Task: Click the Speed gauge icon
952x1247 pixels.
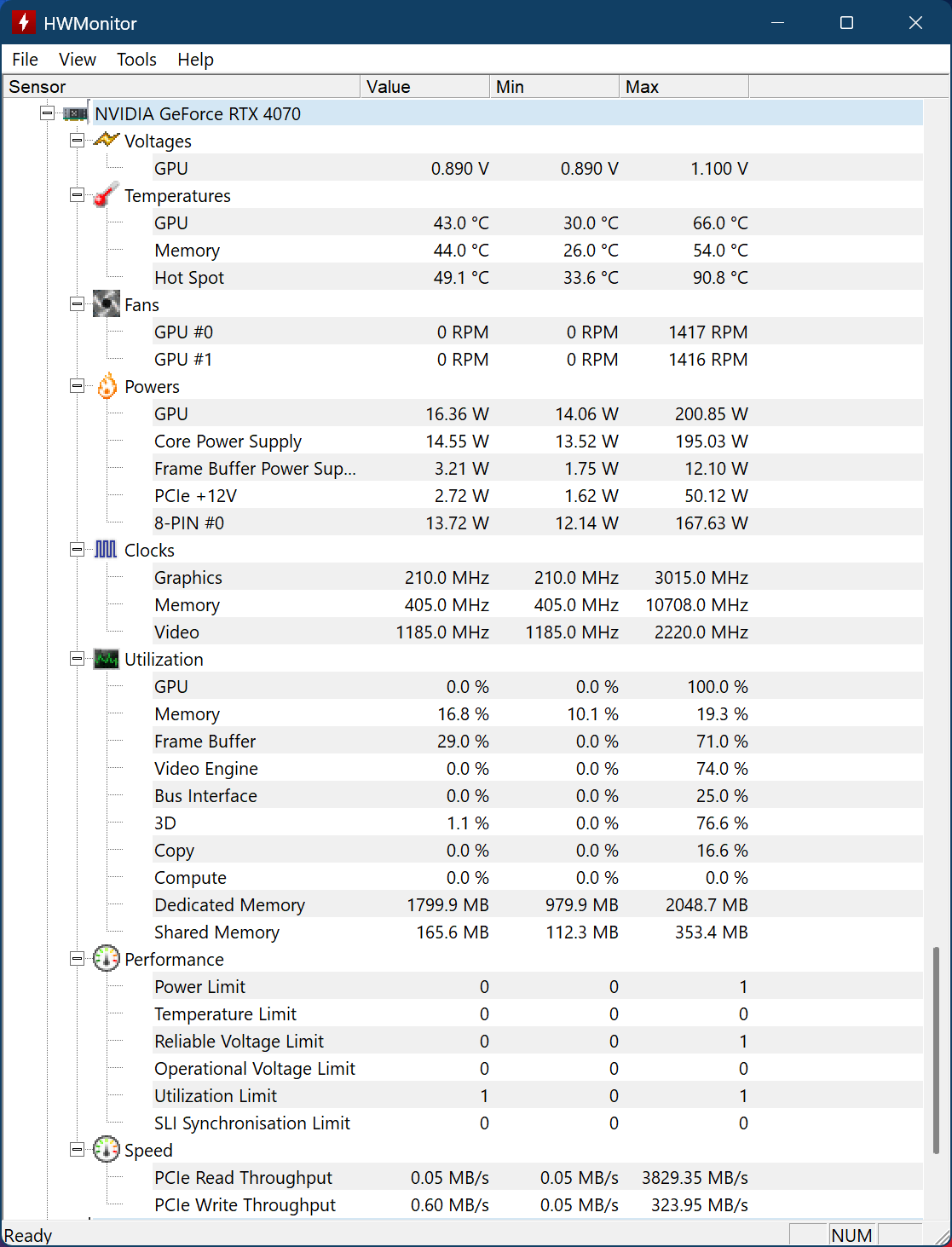Action: [106, 1150]
